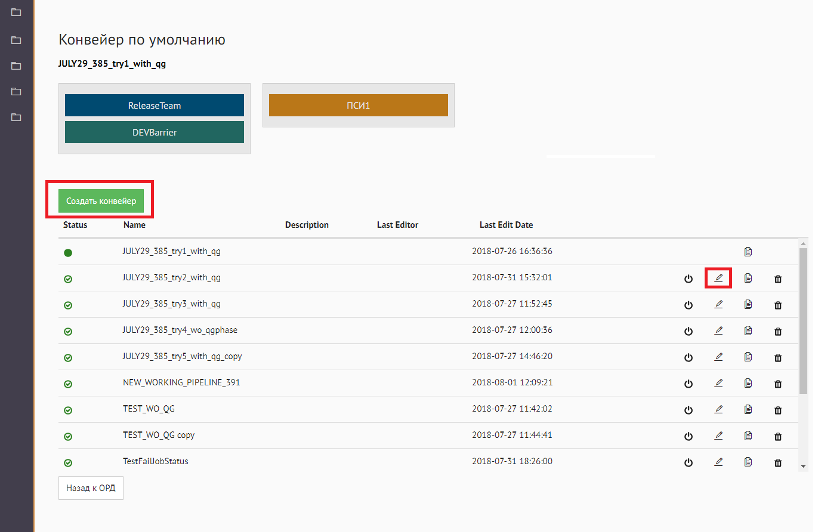
Task: Open copy icon for TEST_WO_QG copy row
Action: tap(748, 436)
